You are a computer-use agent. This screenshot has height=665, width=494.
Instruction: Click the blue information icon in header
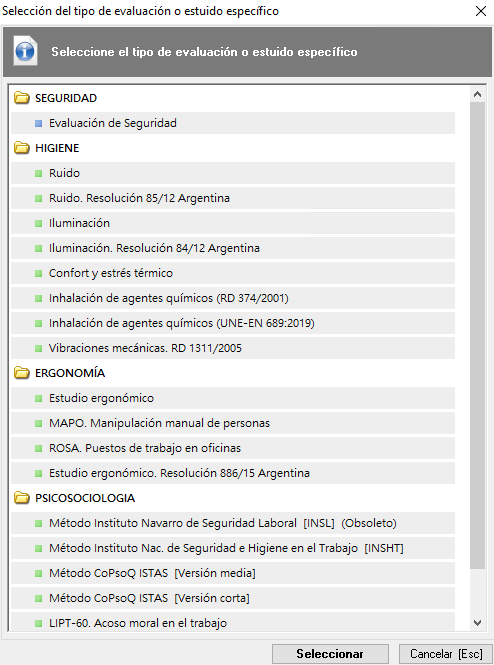click(x=25, y=51)
